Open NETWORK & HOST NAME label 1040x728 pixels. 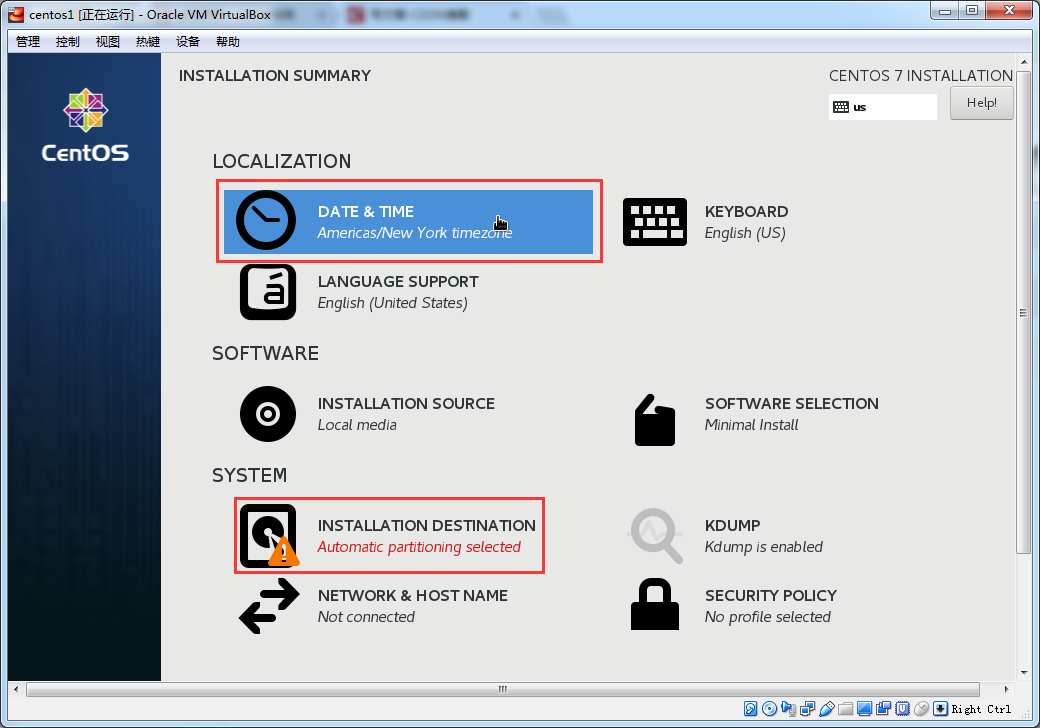coord(413,595)
